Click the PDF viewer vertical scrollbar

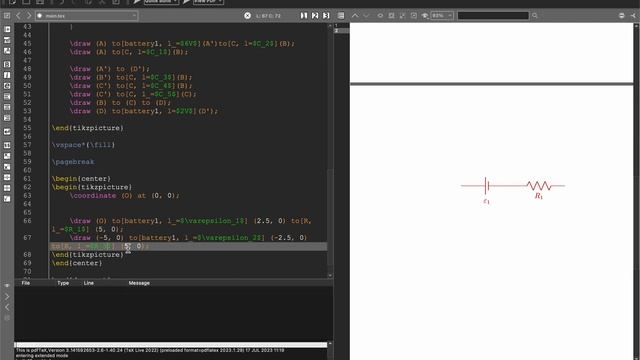pos(636,191)
